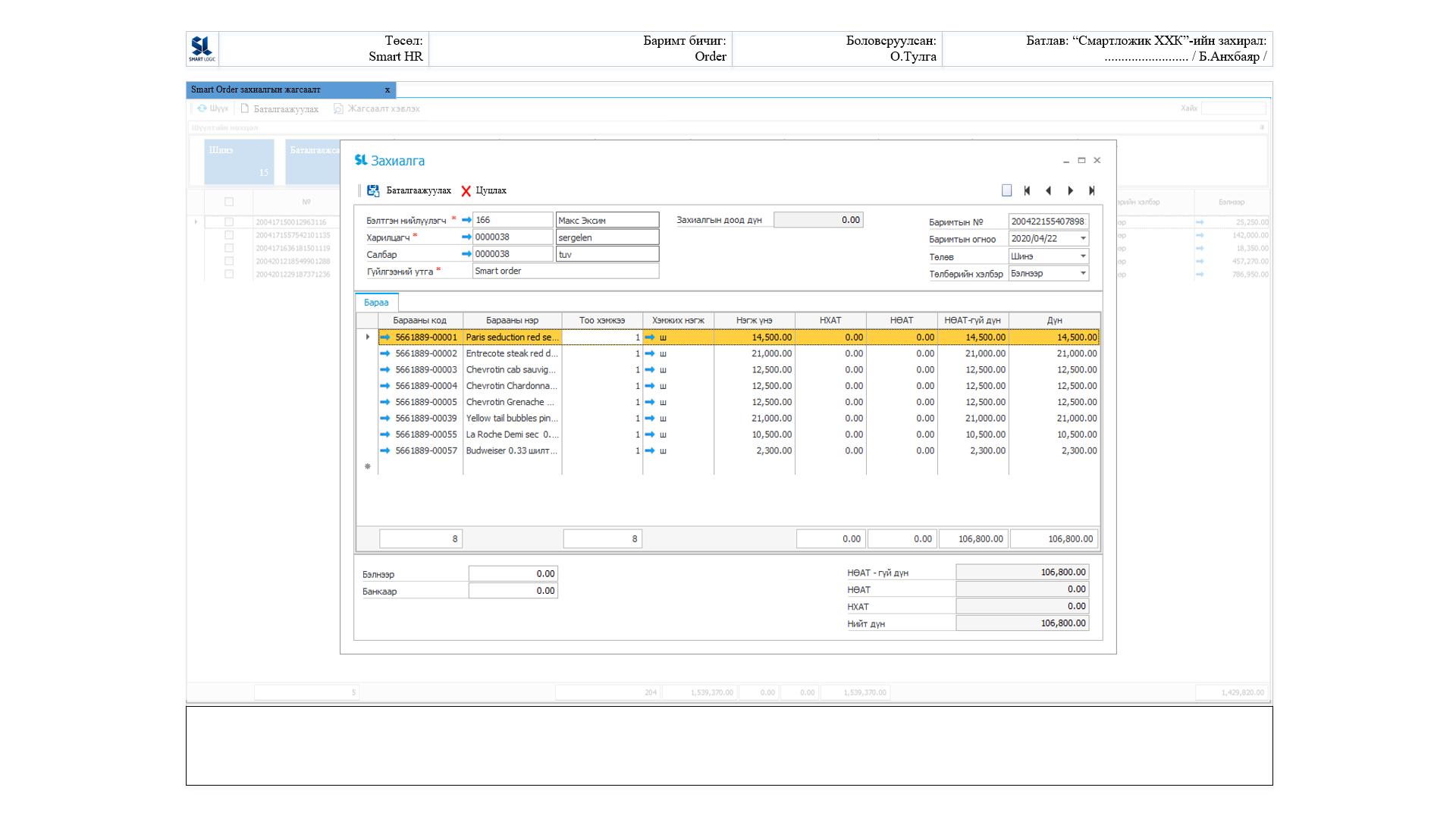Image resolution: width=1456 pixels, height=819 pixels.
Task: Click the Yellow tail bubbles product name cell
Action: coord(513,419)
